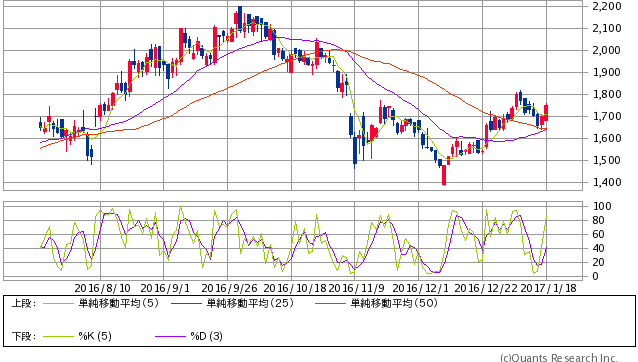
Task: Click the (c)Quants Research Inc. copyright text
Action: (559, 358)
